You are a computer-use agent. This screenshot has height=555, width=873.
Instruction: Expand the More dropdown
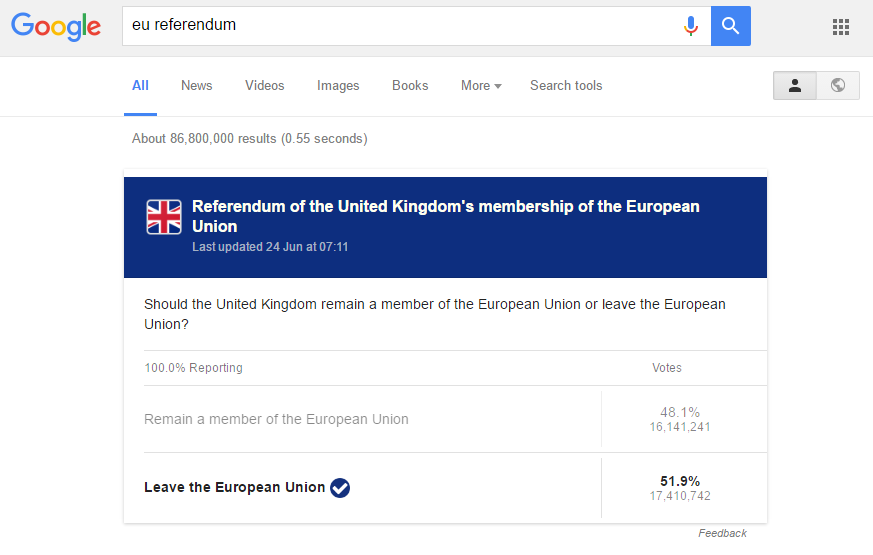tap(481, 86)
